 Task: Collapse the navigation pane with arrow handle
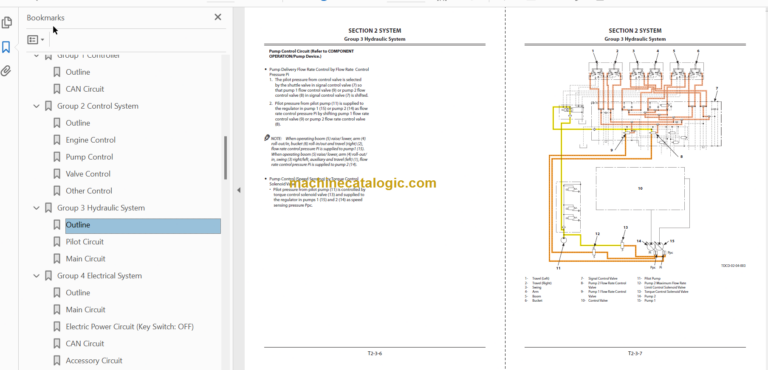(x=239, y=190)
